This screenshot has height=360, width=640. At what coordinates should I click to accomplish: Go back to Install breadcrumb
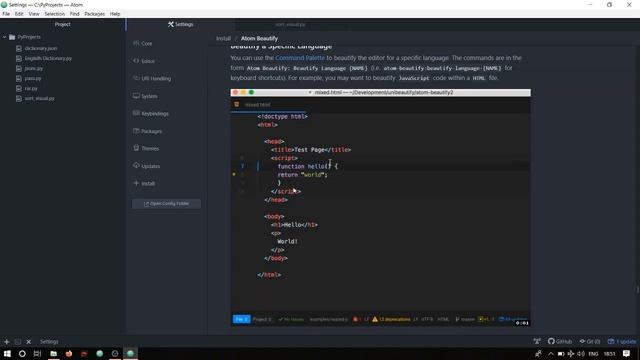pos(223,38)
